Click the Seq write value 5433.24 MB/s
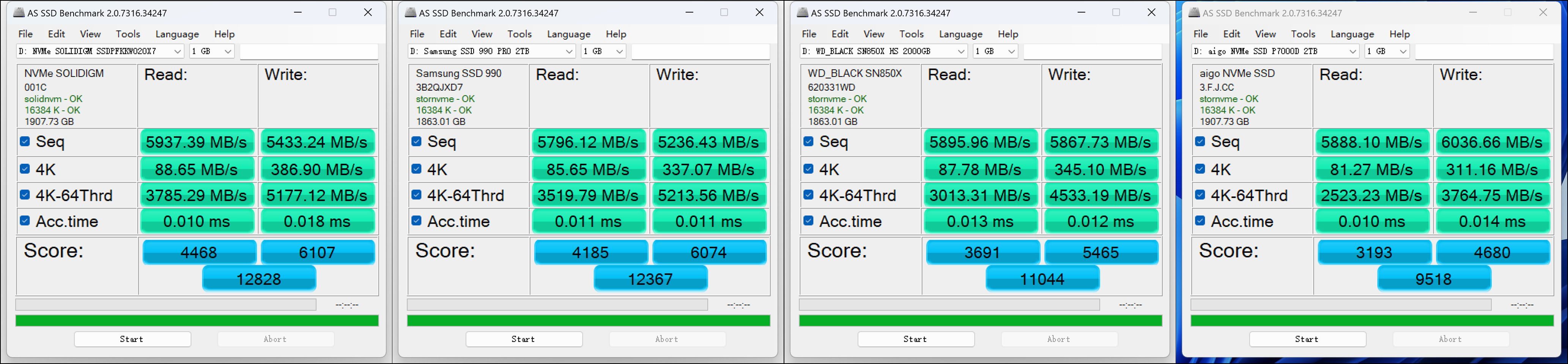 (317, 142)
